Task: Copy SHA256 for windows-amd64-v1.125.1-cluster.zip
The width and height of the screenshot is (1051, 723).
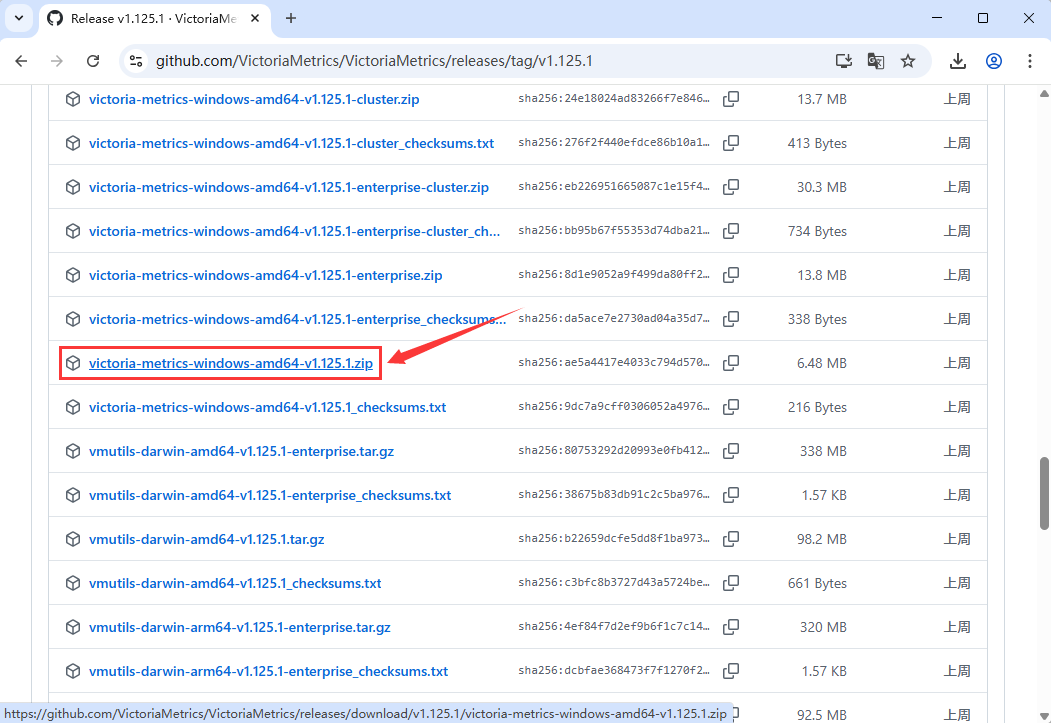Action: (x=731, y=99)
